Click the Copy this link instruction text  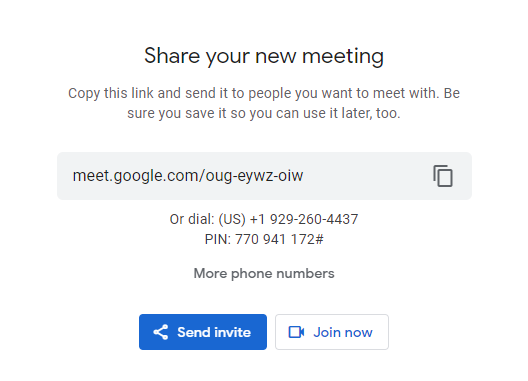264,103
